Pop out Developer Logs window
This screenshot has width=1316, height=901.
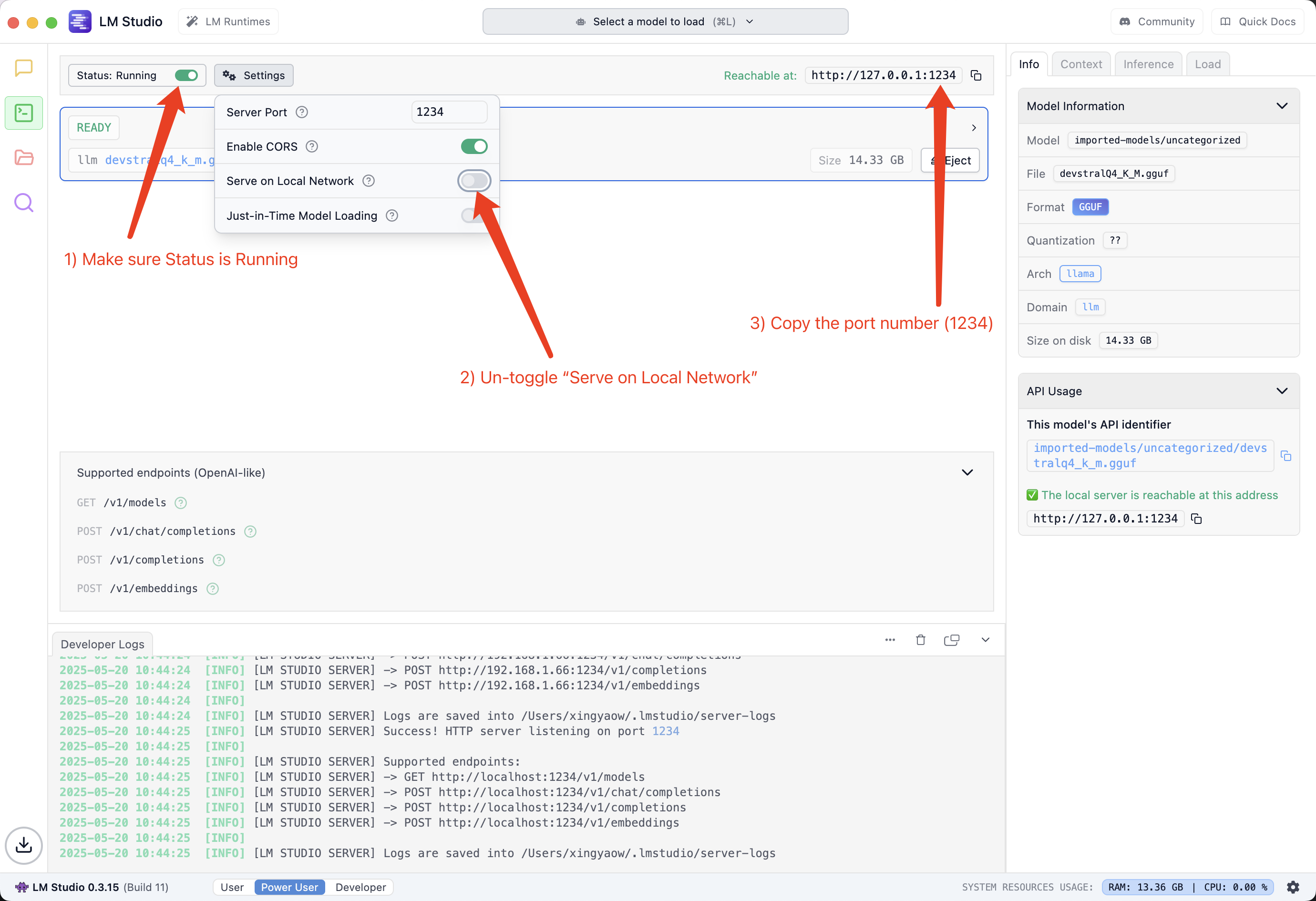(x=952, y=640)
